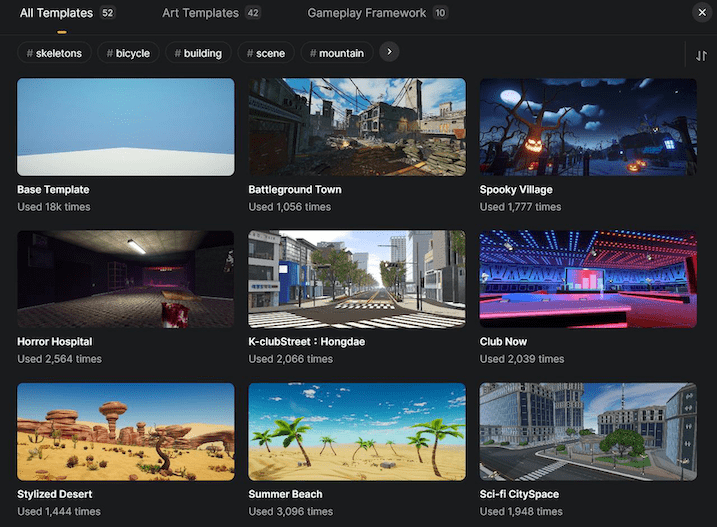The image size is (717, 527).
Task: Filter by the bicycle tag
Action: coord(127,53)
